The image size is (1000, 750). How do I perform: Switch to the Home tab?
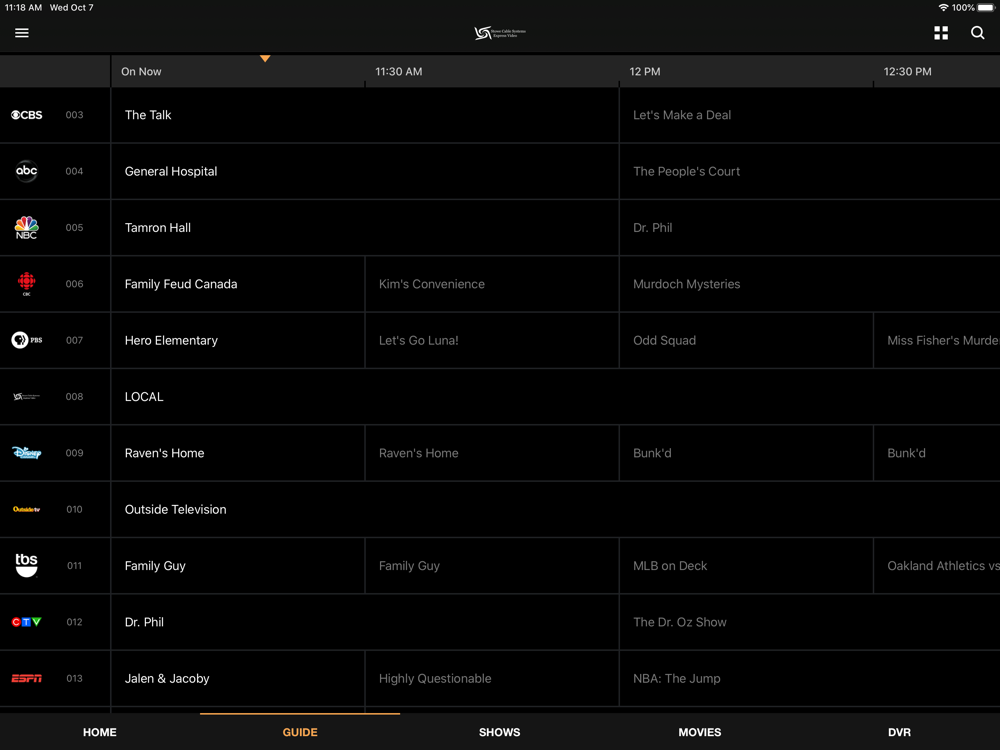pos(99,732)
